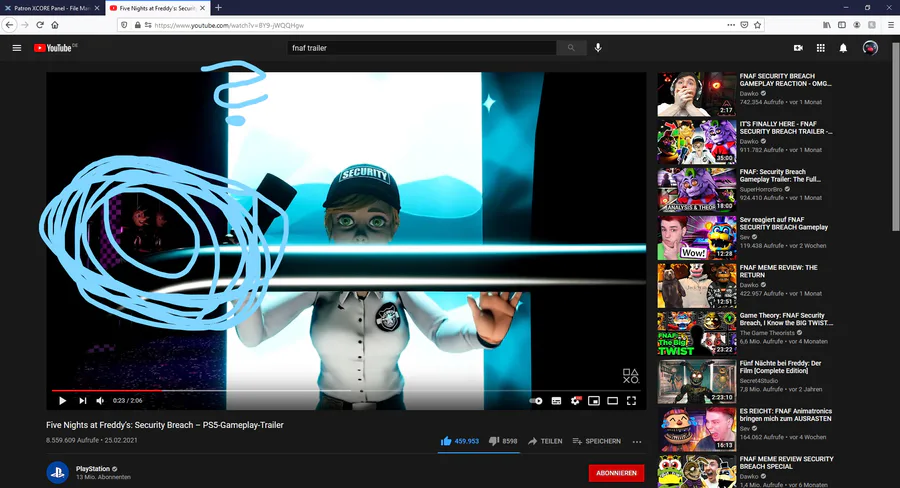Mute the video with the speaker icon
This screenshot has width=900, height=488.
[x=100, y=401]
